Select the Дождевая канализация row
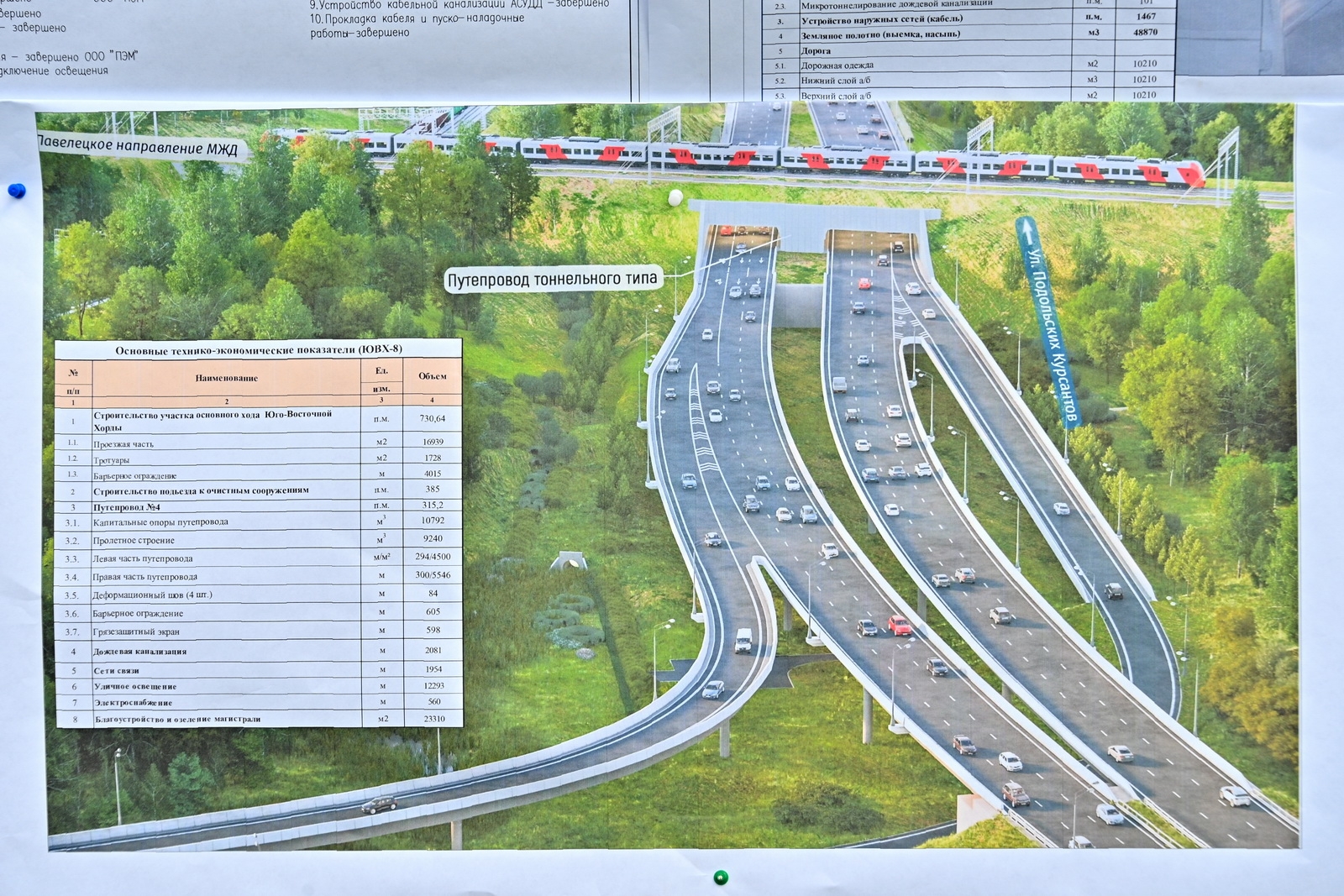This screenshot has height=896, width=1344. [140, 652]
